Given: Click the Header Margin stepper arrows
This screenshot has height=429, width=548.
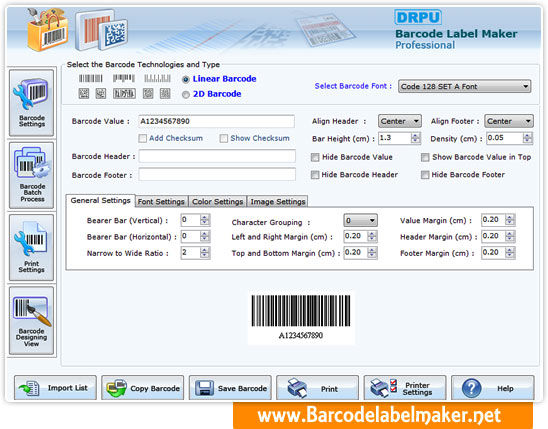Looking at the screenshot, I should pos(510,236).
